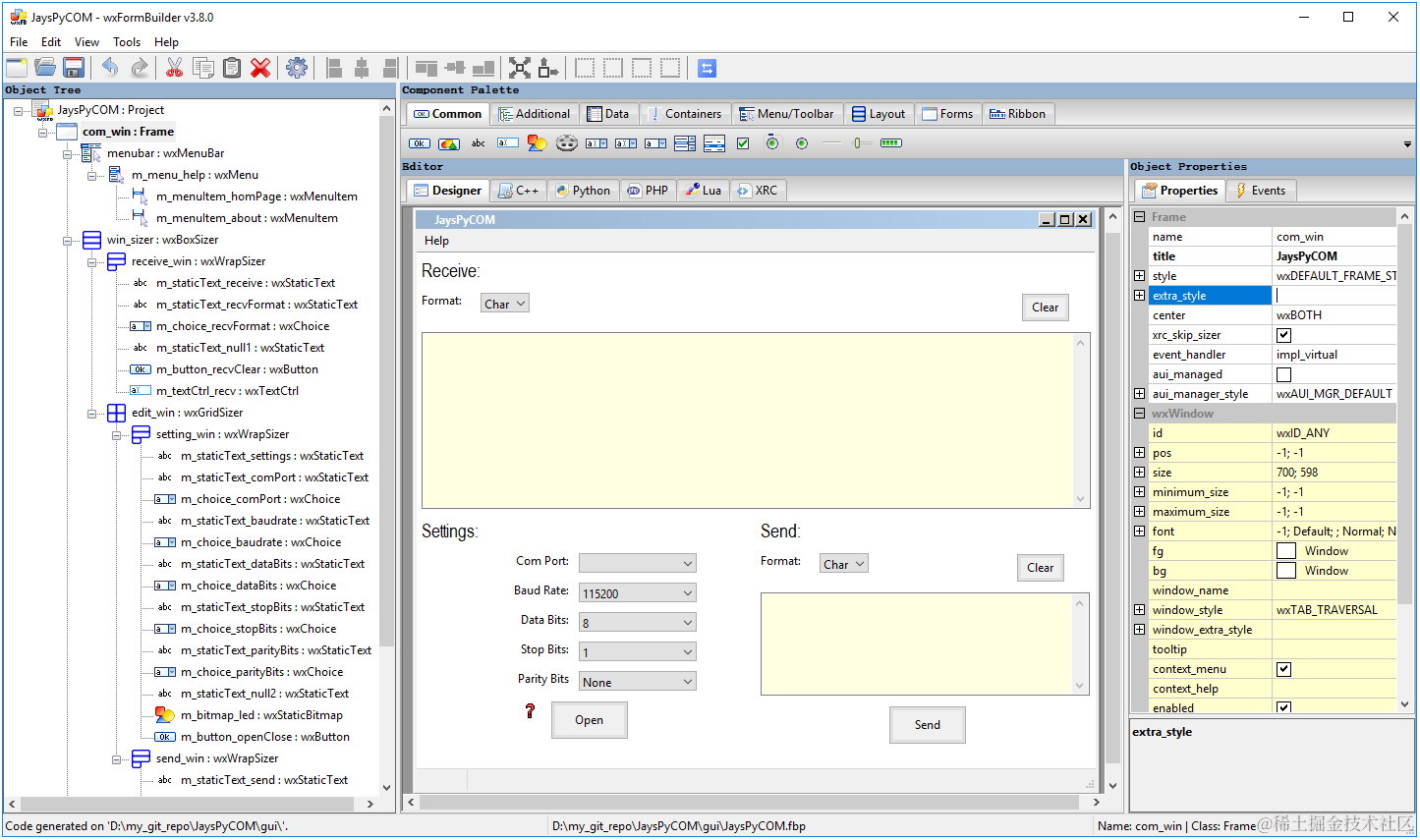Toggle the context_menu checkbox

[1283, 669]
